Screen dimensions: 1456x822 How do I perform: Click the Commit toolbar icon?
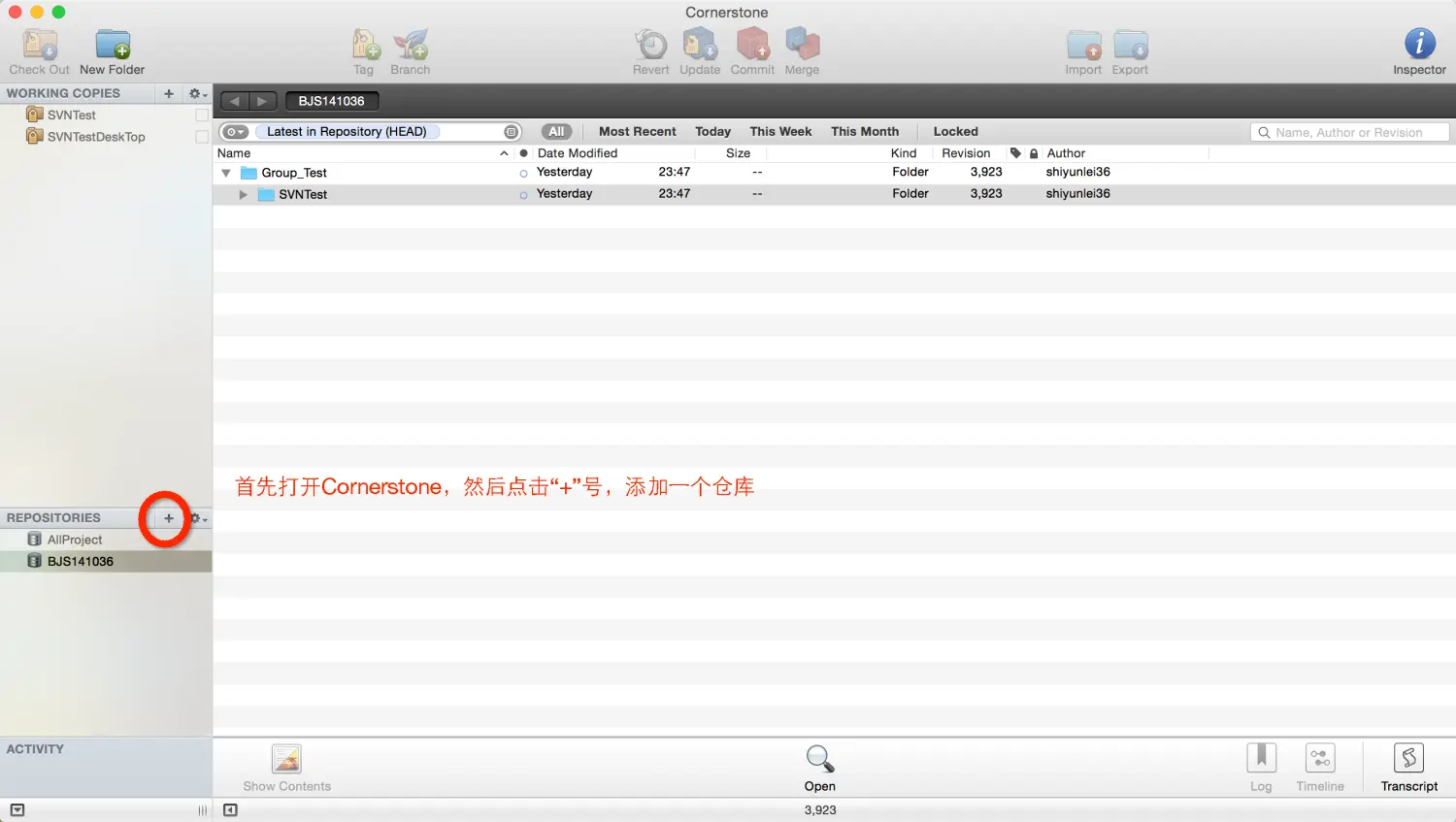tap(752, 45)
